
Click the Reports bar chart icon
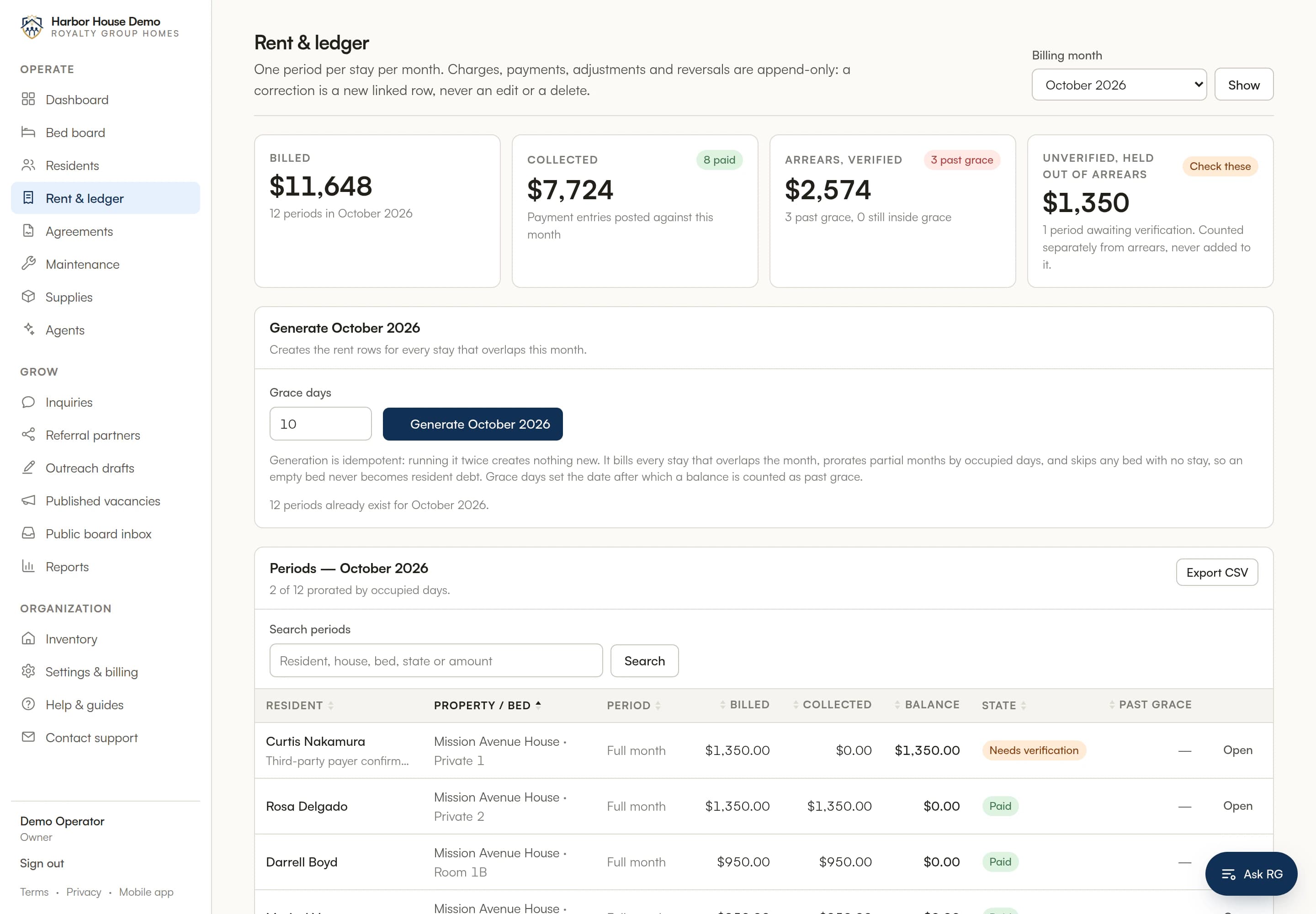[x=28, y=566]
